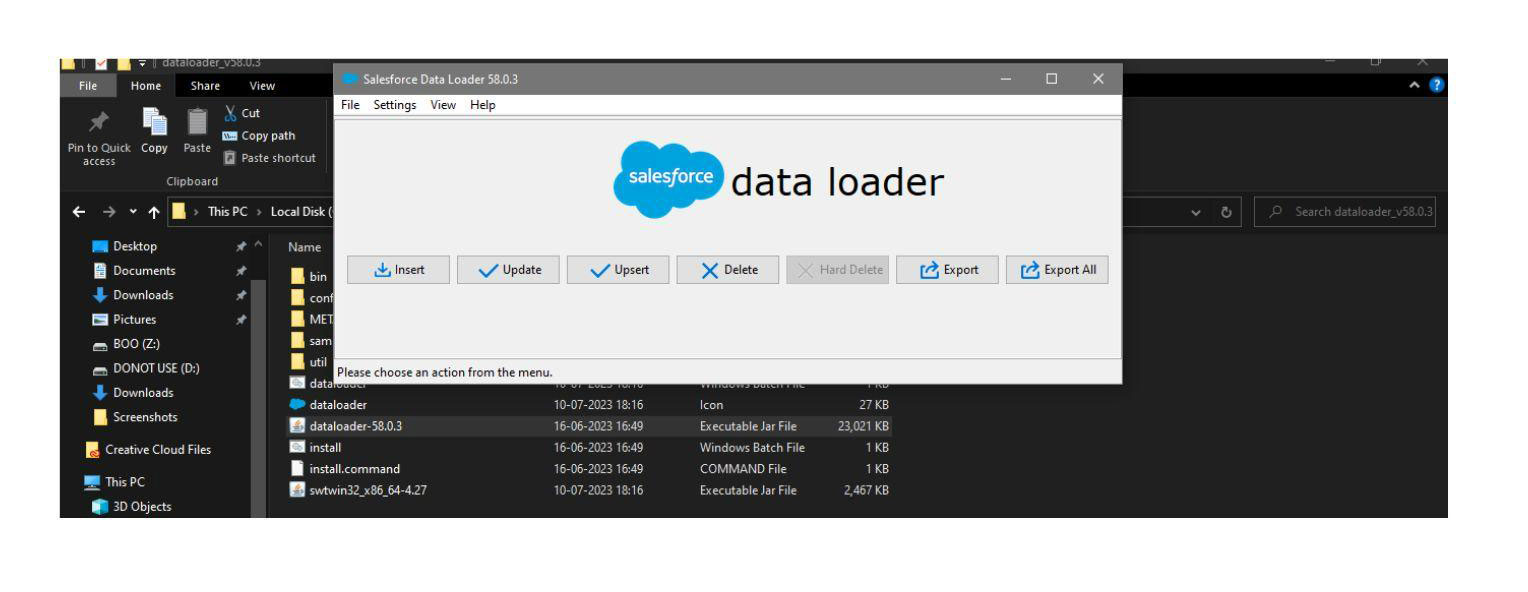1528x592 pixels.
Task: Click the Delete button in Data Loader
Action: coord(726,270)
